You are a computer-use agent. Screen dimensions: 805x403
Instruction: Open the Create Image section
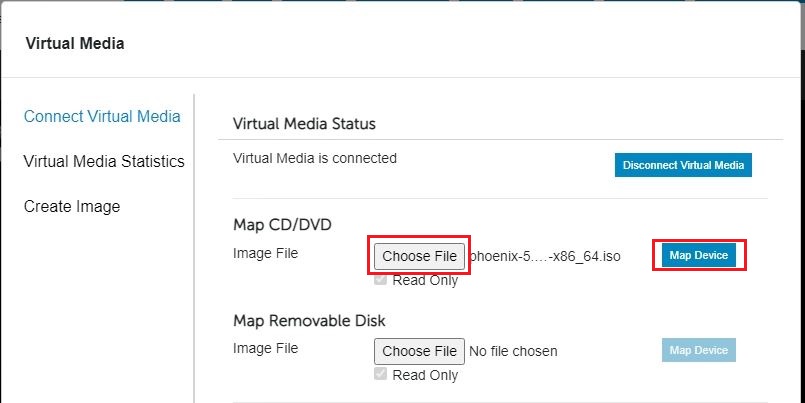72,206
